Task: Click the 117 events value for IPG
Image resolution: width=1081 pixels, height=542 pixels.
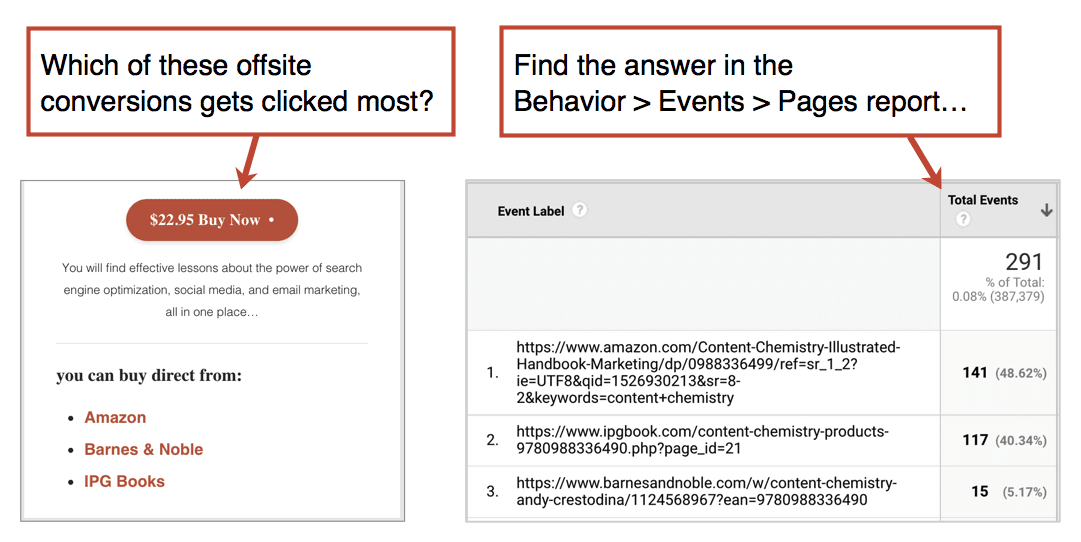Action: click(975, 440)
